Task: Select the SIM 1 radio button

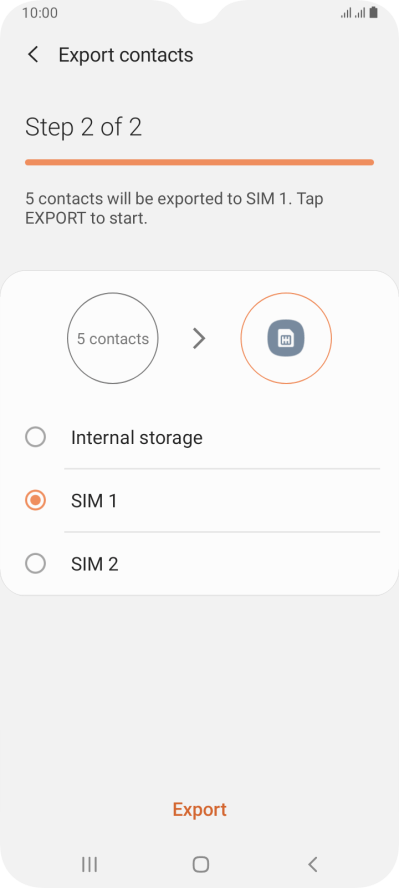Action: coord(36,501)
